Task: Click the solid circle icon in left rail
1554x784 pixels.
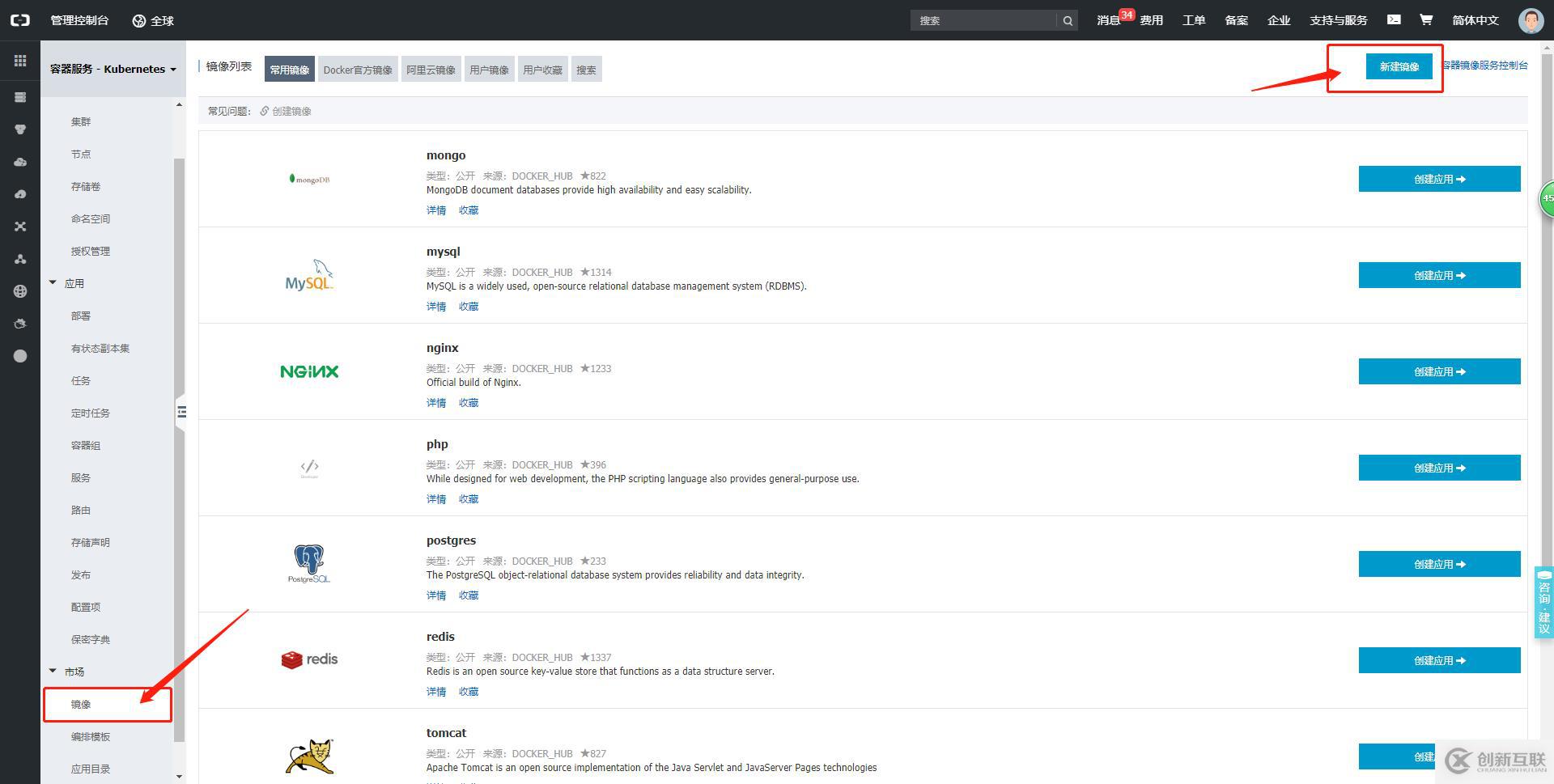Action: point(20,356)
